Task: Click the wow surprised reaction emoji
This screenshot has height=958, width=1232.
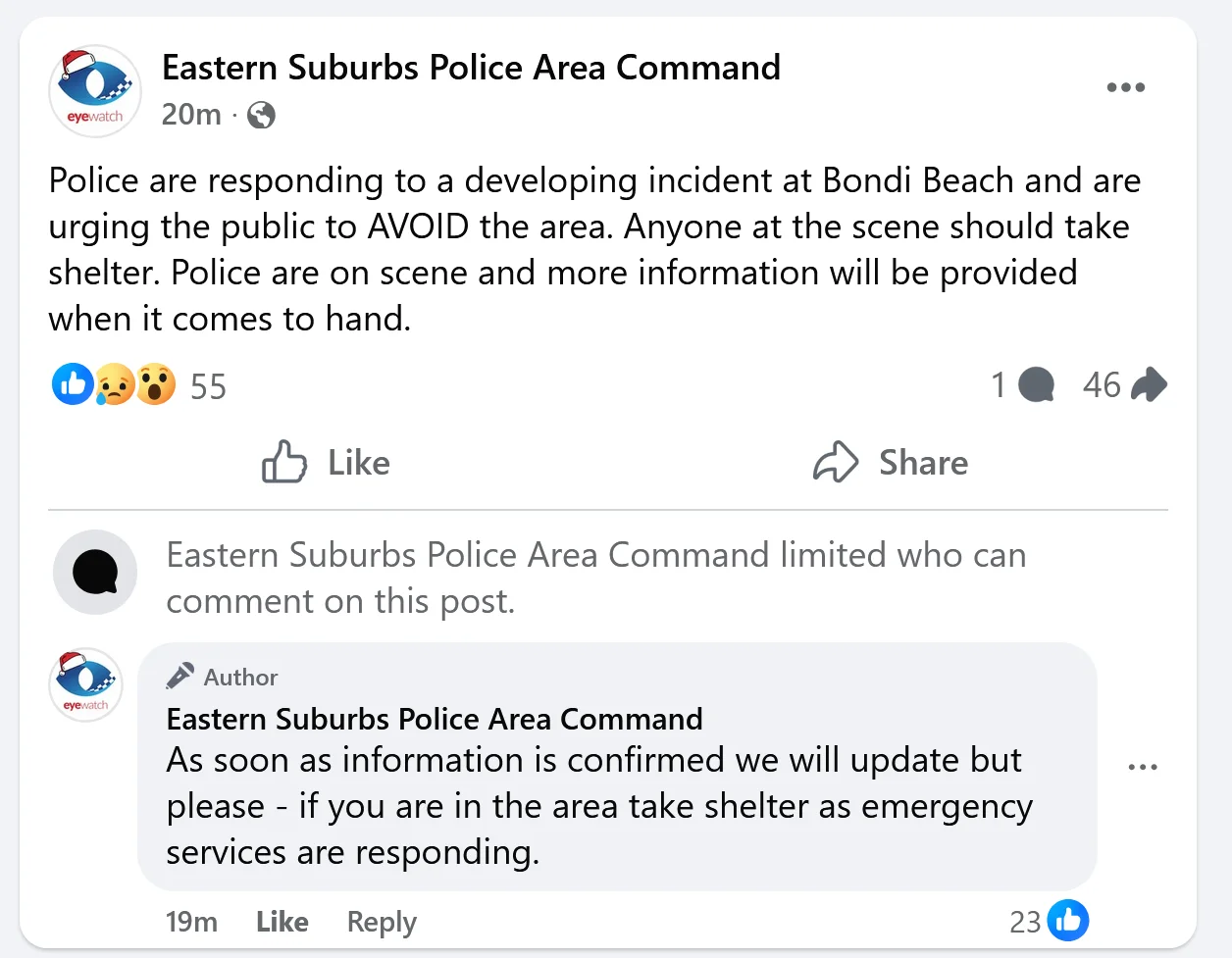Action: (156, 384)
